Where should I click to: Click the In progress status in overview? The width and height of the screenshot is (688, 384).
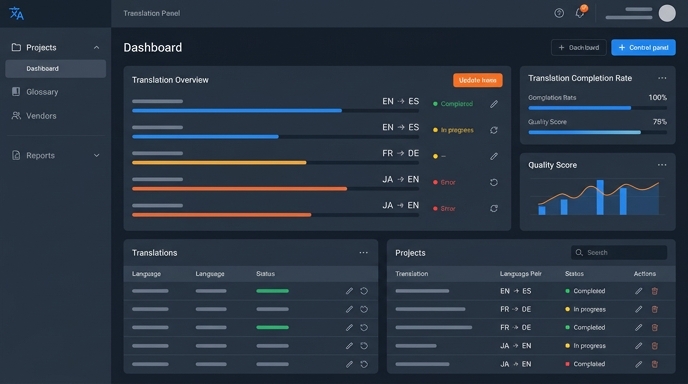tap(453, 130)
